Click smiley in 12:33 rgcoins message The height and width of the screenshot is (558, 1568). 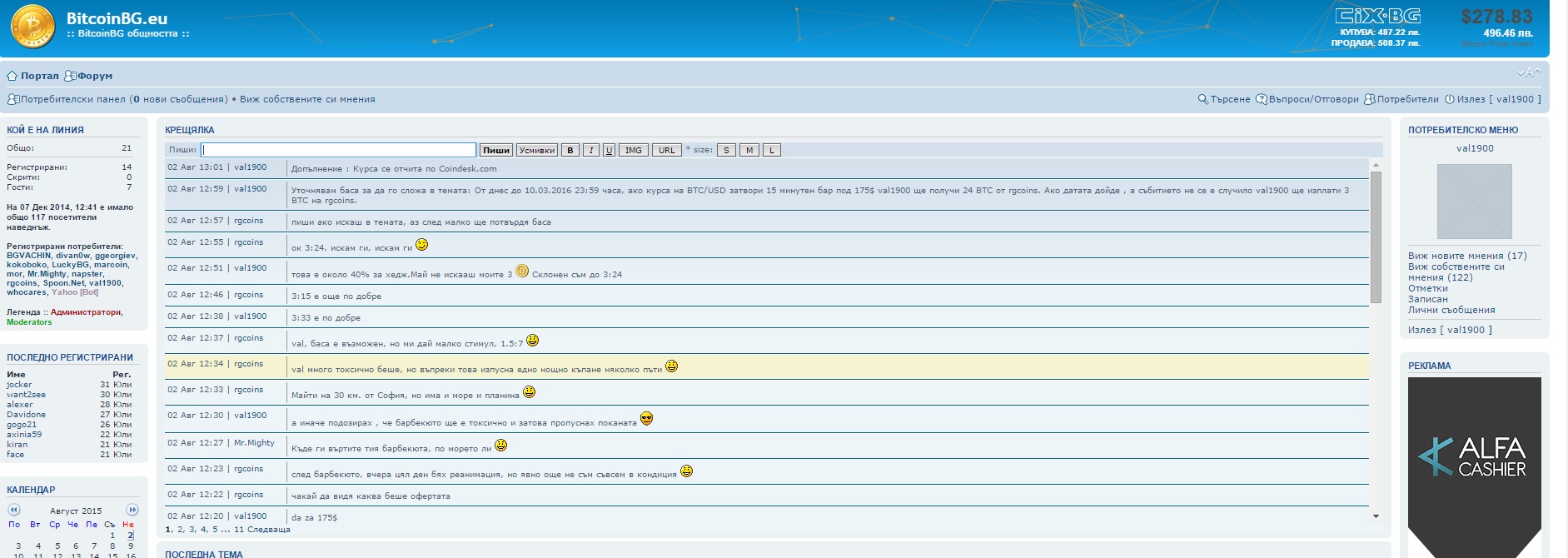[530, 391]
